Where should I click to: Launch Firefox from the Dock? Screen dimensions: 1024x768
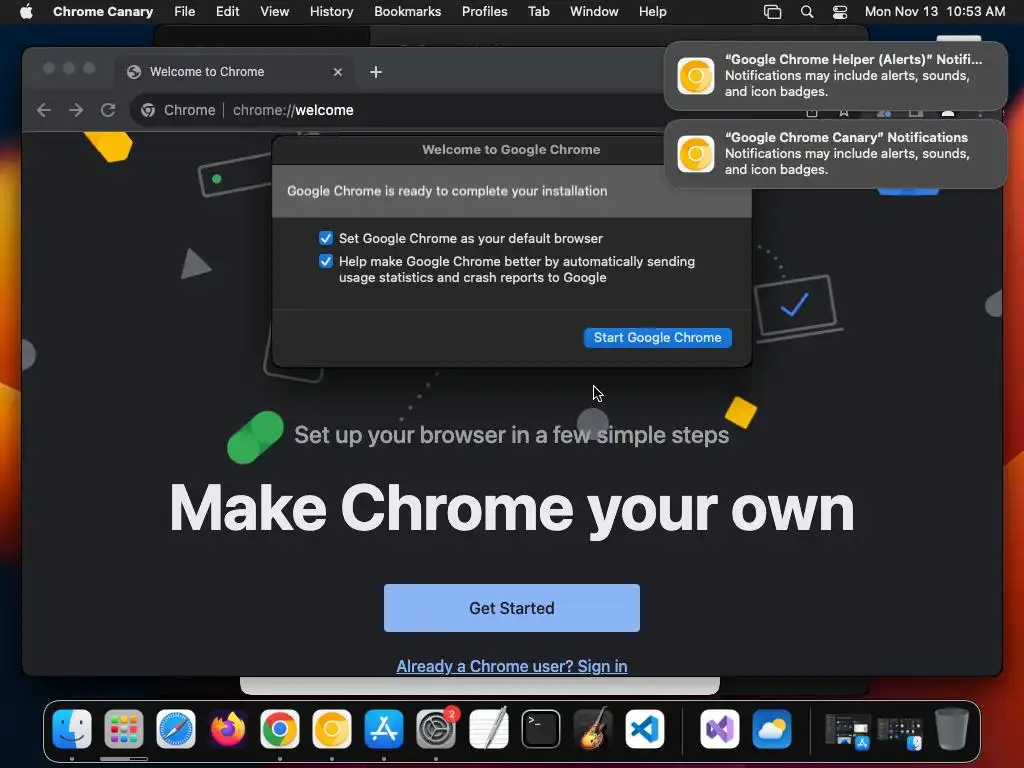point(228,729)
